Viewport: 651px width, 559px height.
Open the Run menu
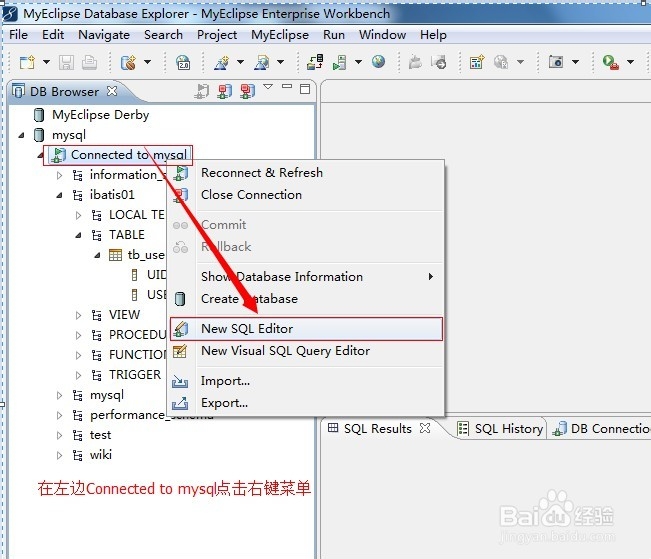click(x=334, y=35)
